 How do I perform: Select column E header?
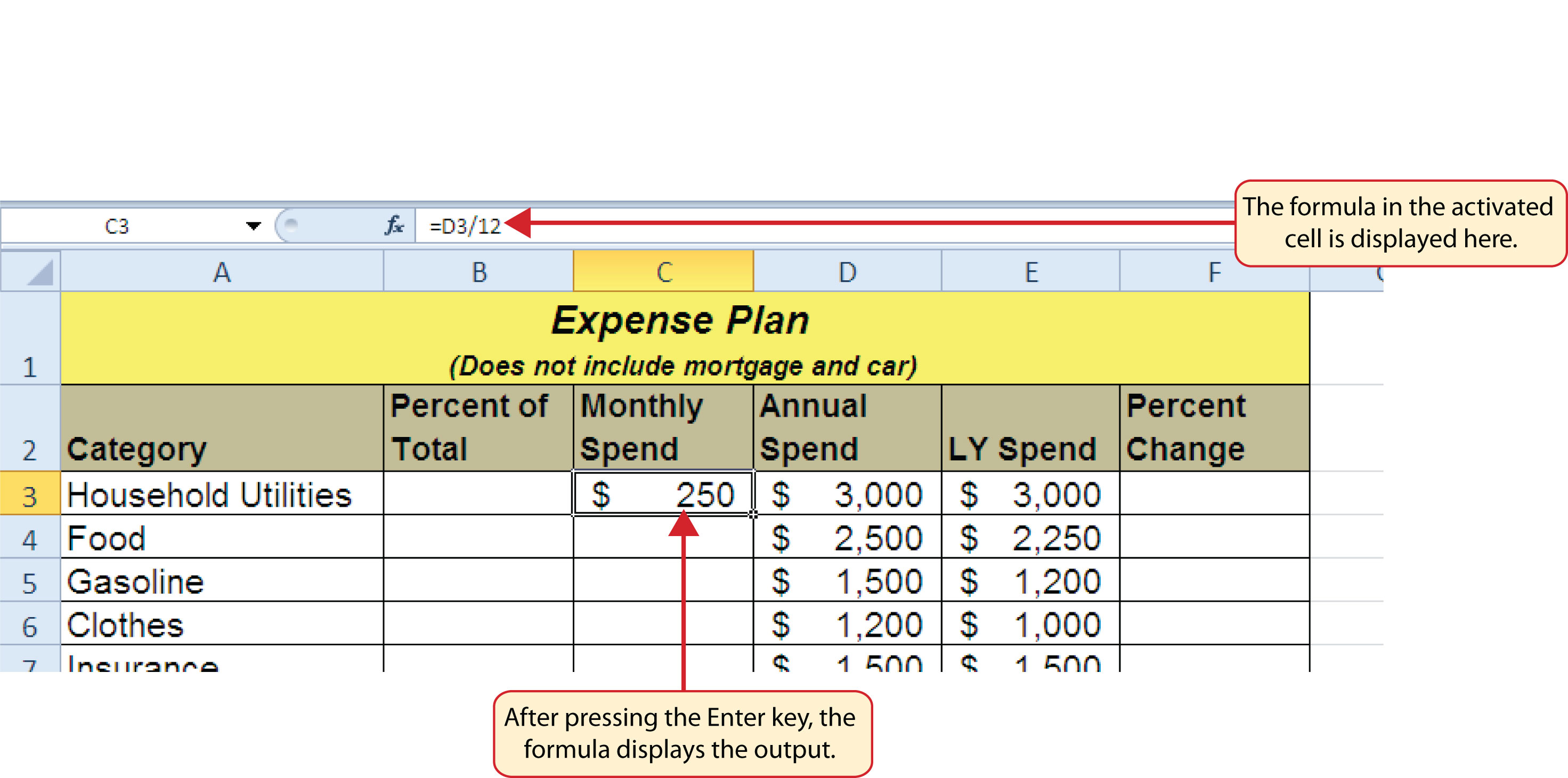(1030, 272)
